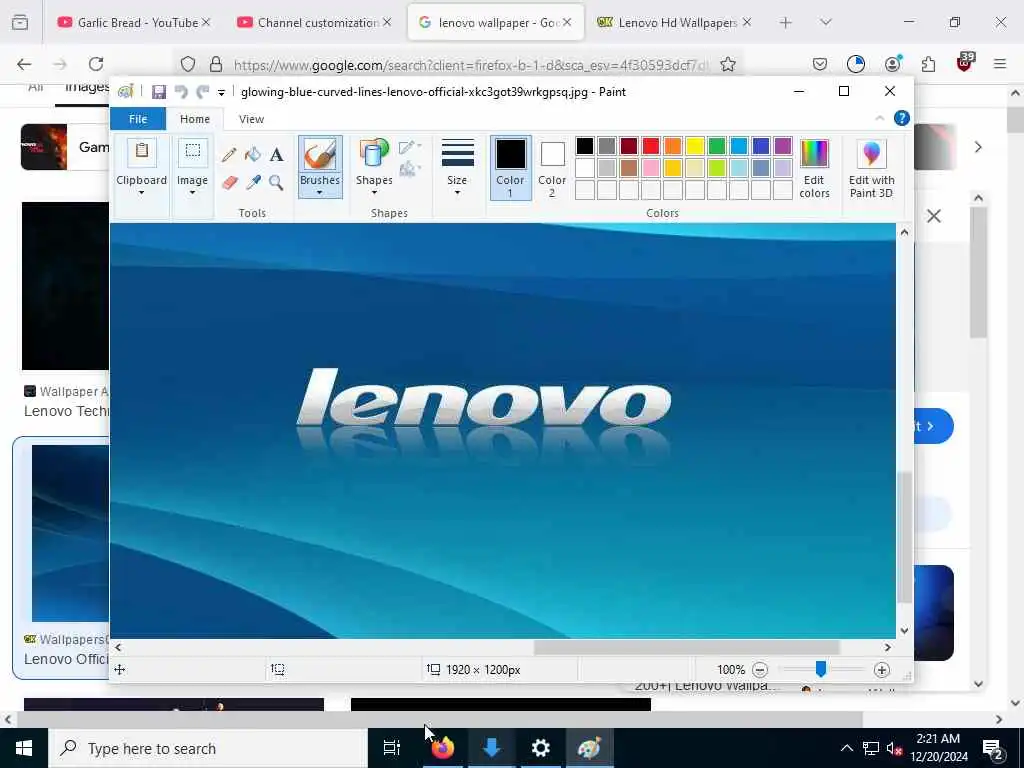The image size is (1024, 768).
Task: Open Firefox hamburger application menu
Action: click(x=1000, y=64)
